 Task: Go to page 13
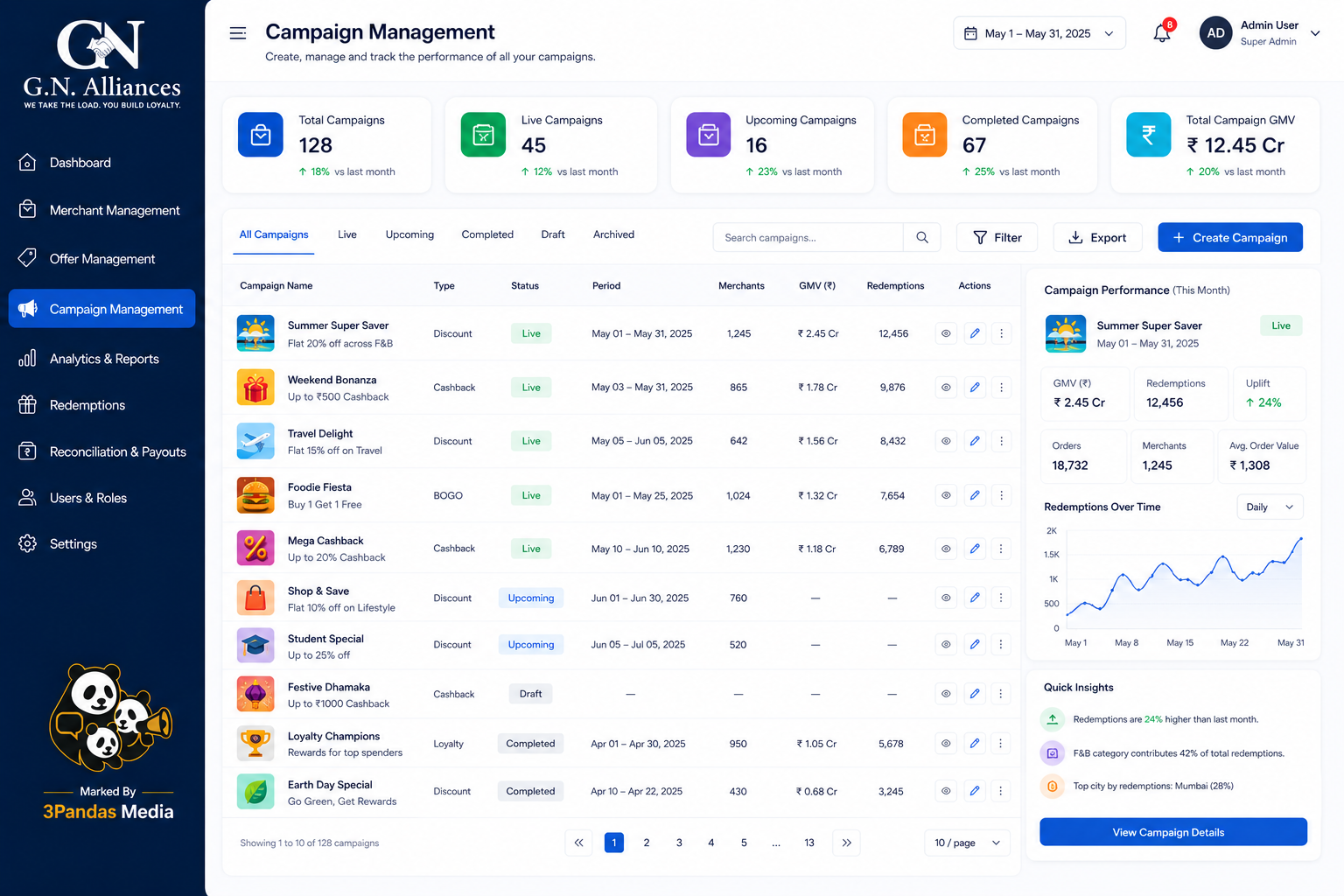pyautogui.click(x=809, y=843)
